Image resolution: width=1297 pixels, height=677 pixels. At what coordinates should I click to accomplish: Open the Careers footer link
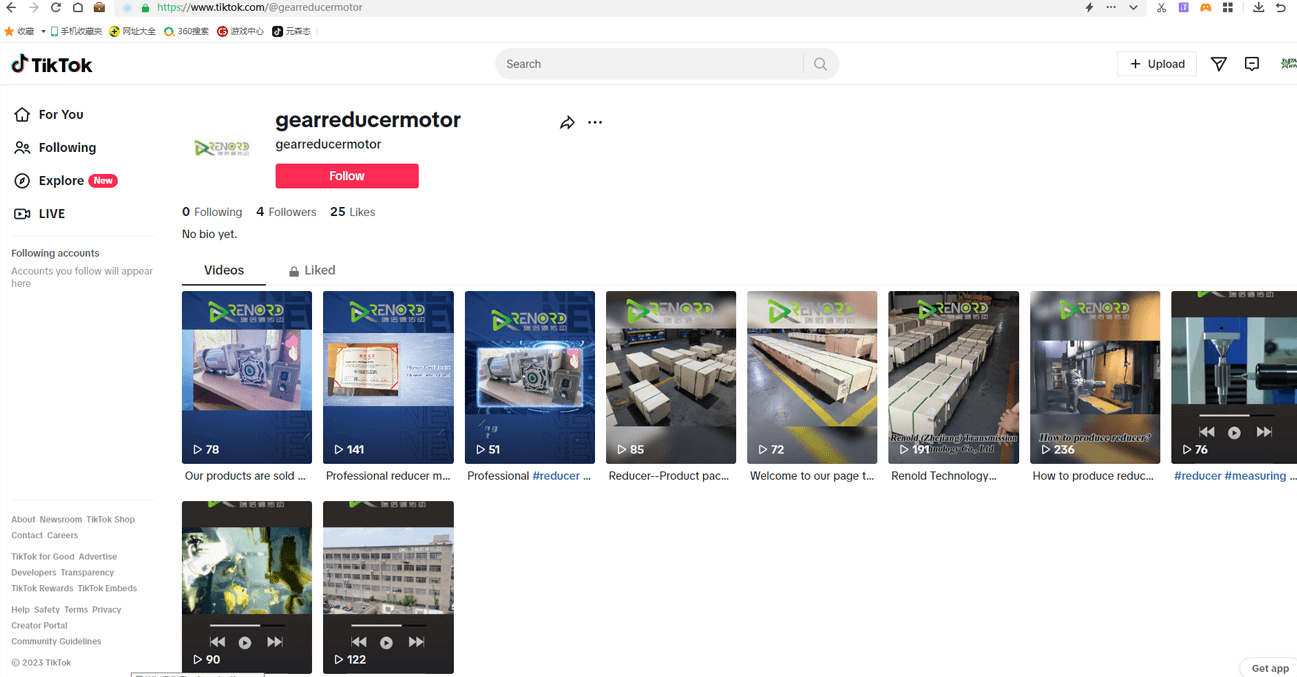(x=62, y=536)
